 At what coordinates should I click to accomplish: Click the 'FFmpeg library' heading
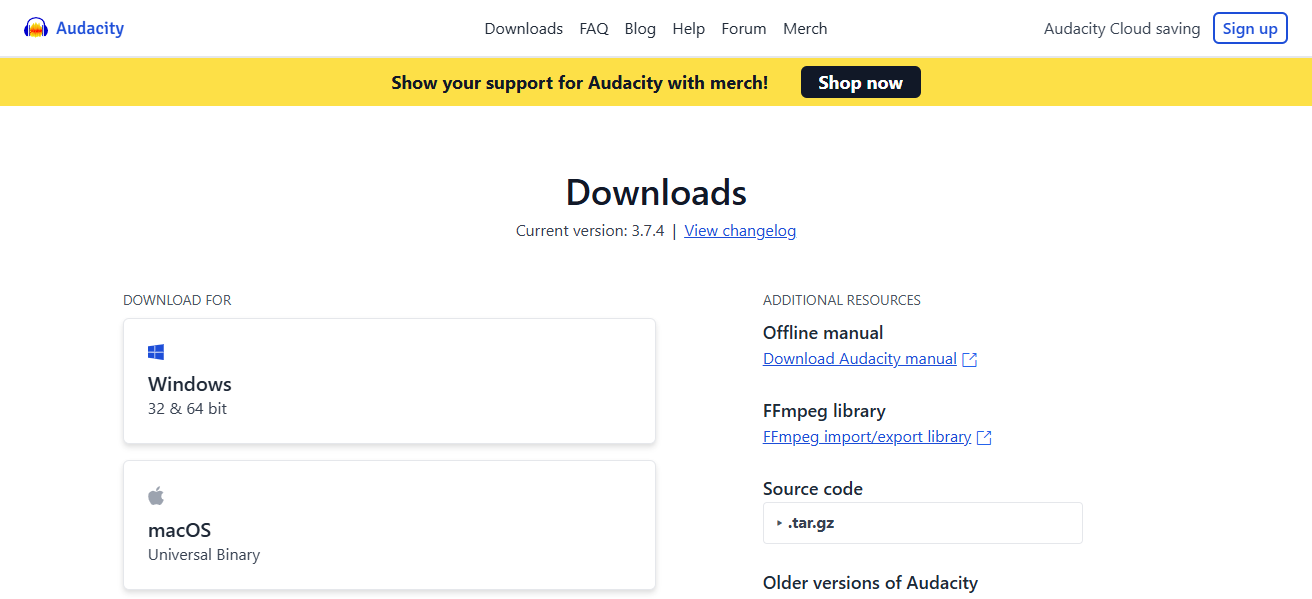coord(824,411)
